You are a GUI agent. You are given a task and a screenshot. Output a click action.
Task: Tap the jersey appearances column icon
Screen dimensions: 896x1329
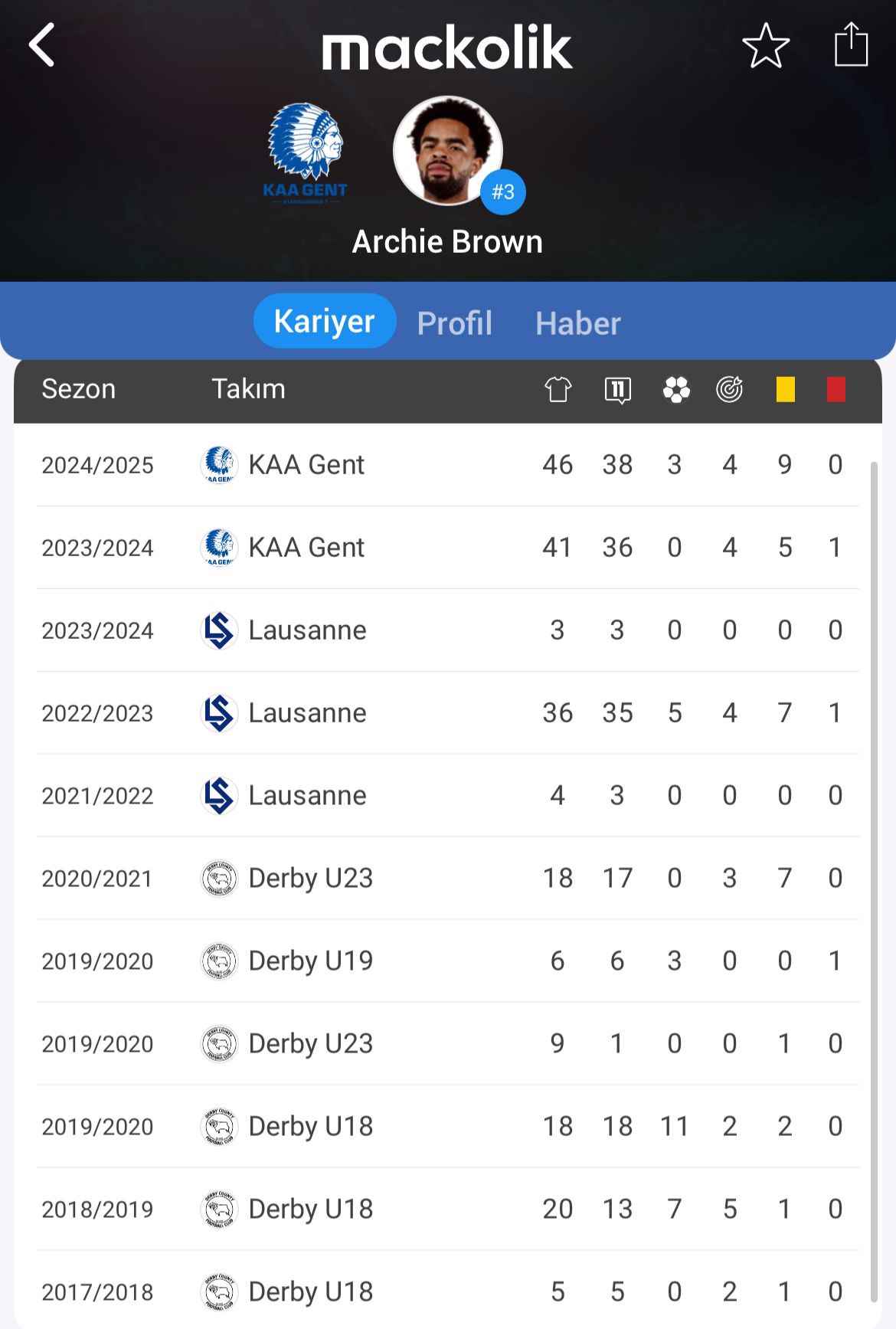pos(558,389)
